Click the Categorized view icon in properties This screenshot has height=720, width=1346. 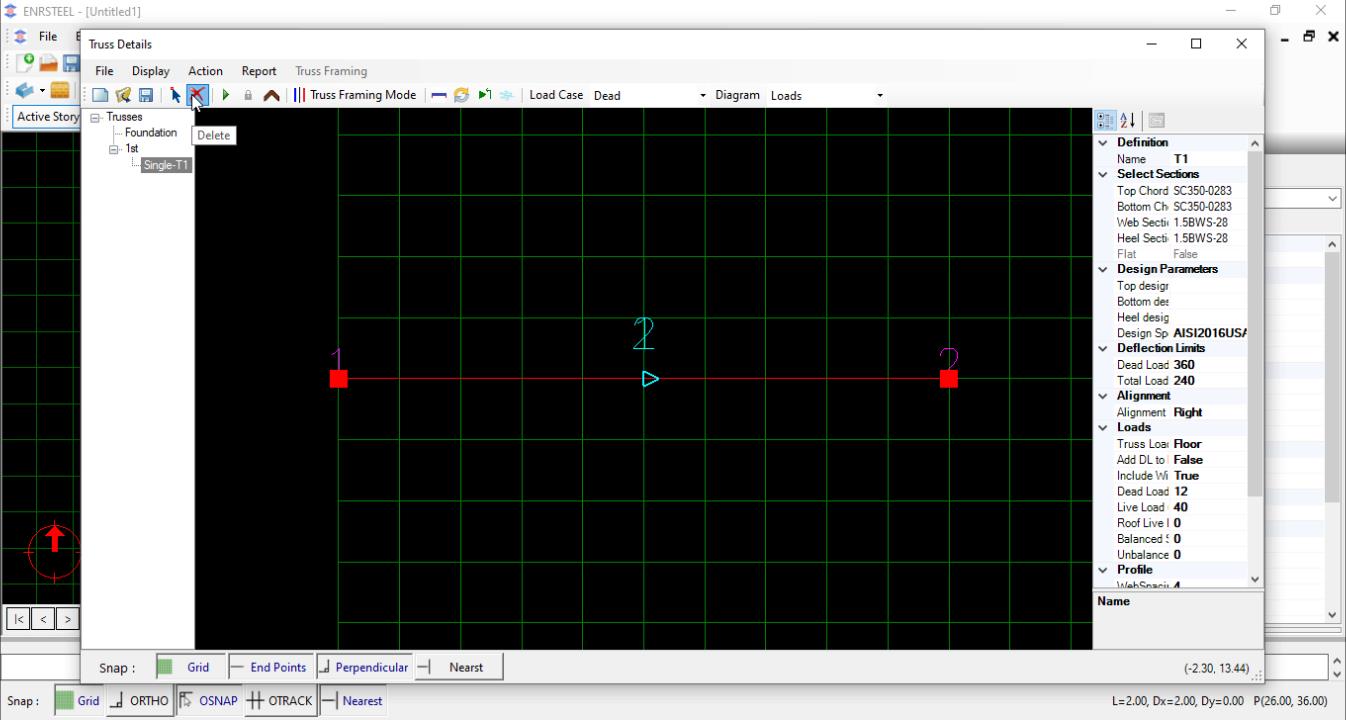pos(1105,120)
